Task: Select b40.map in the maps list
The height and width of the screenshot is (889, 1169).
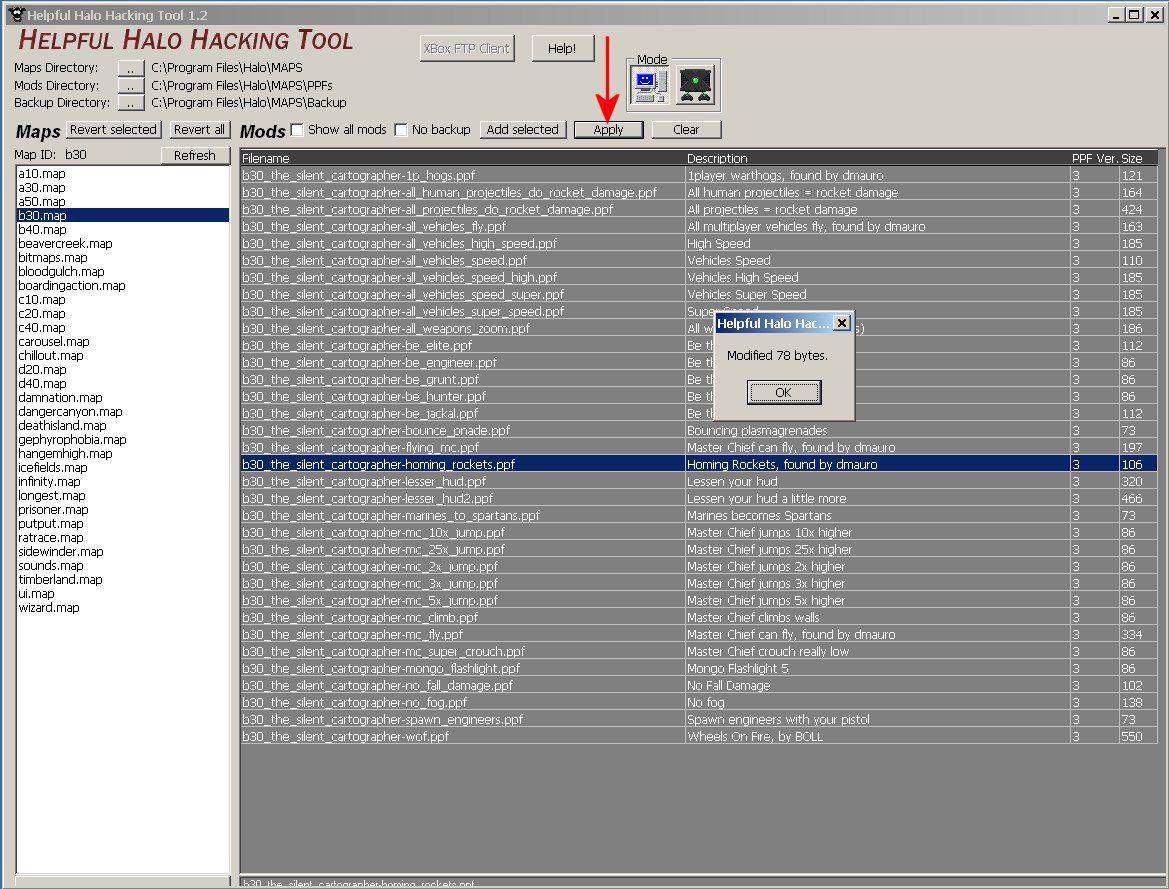Action: click(122, 230)
